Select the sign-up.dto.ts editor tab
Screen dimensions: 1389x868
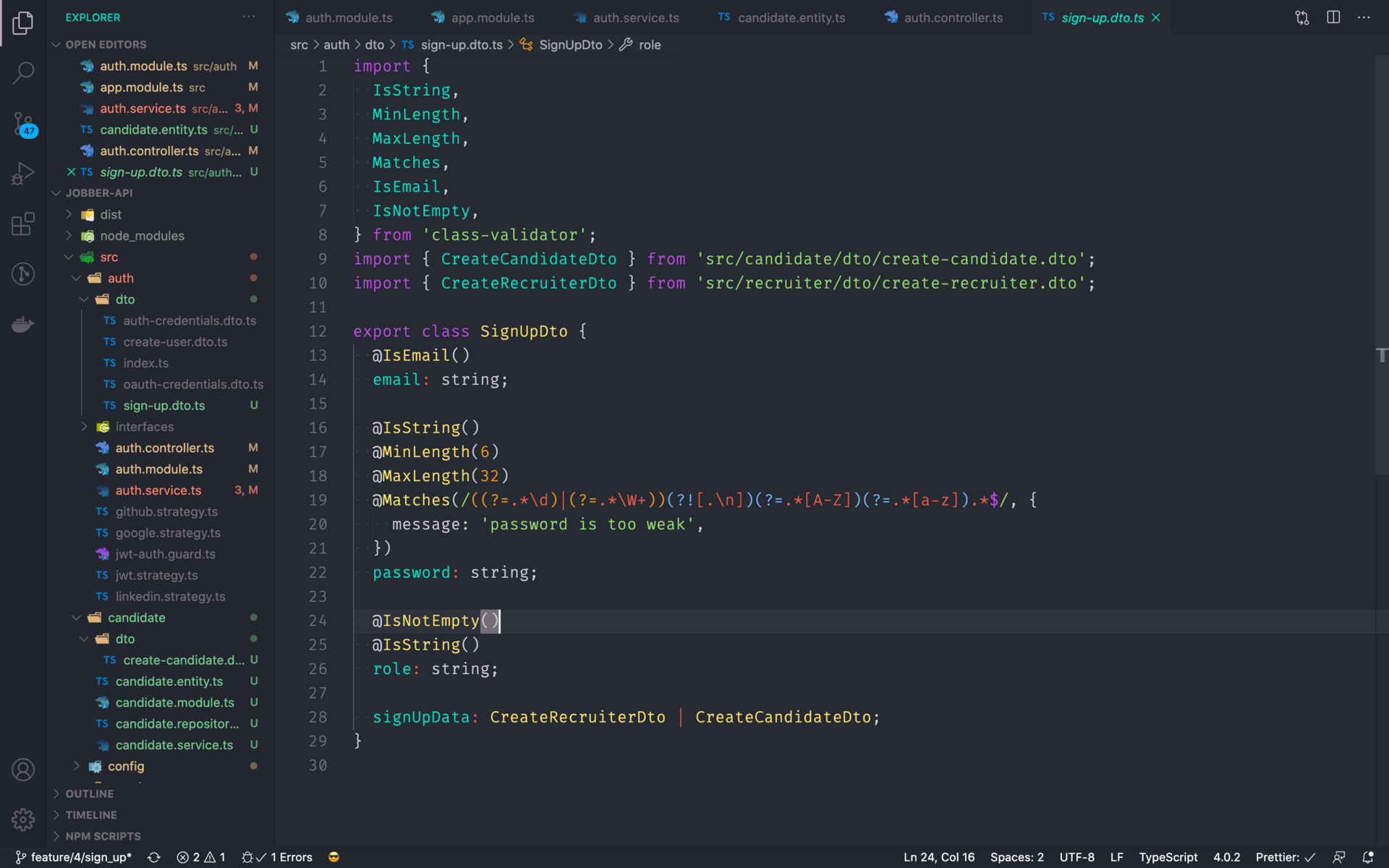pos(1102,17)
